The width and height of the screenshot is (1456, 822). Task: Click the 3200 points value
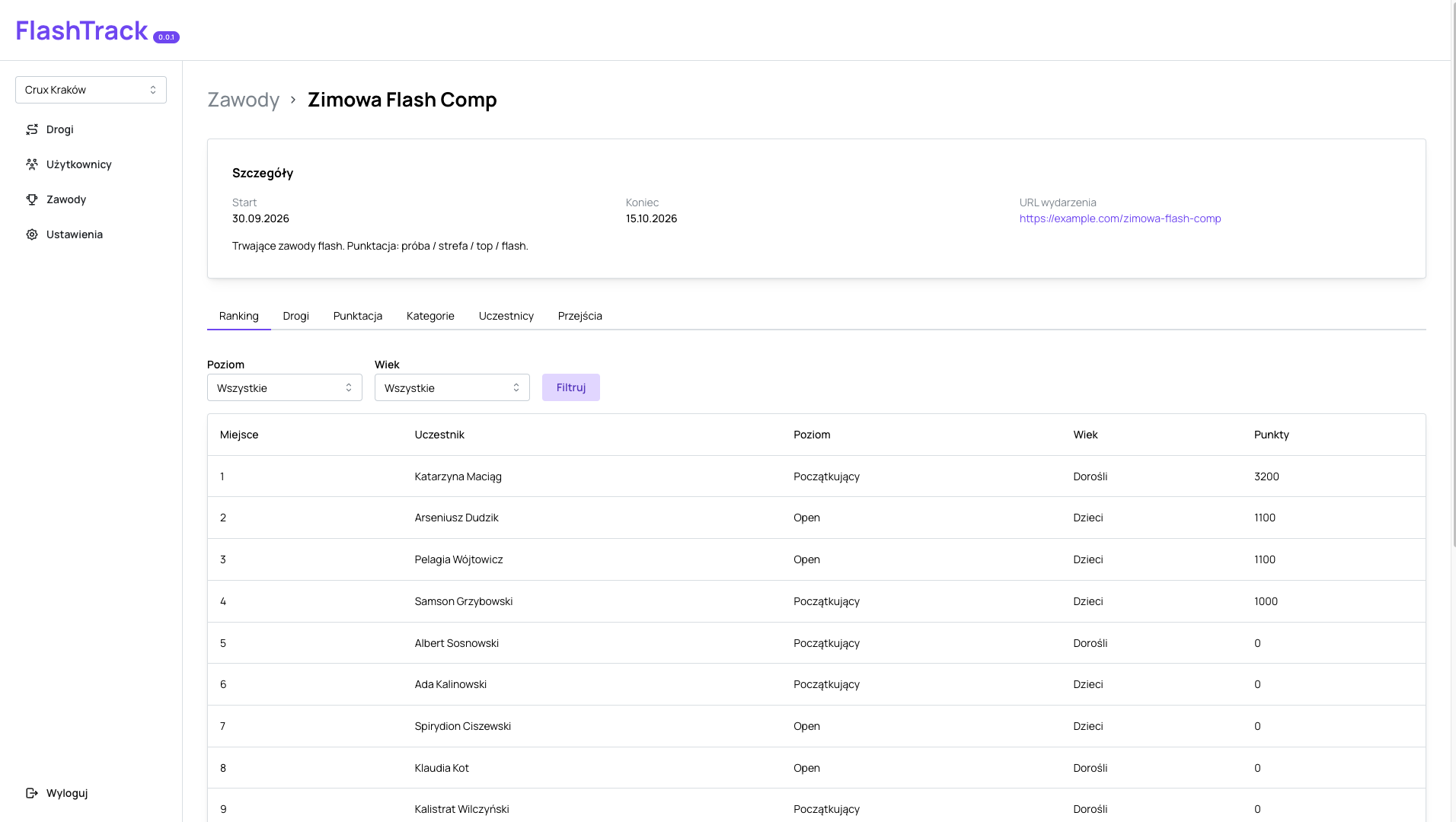[x=1266, y=476]
